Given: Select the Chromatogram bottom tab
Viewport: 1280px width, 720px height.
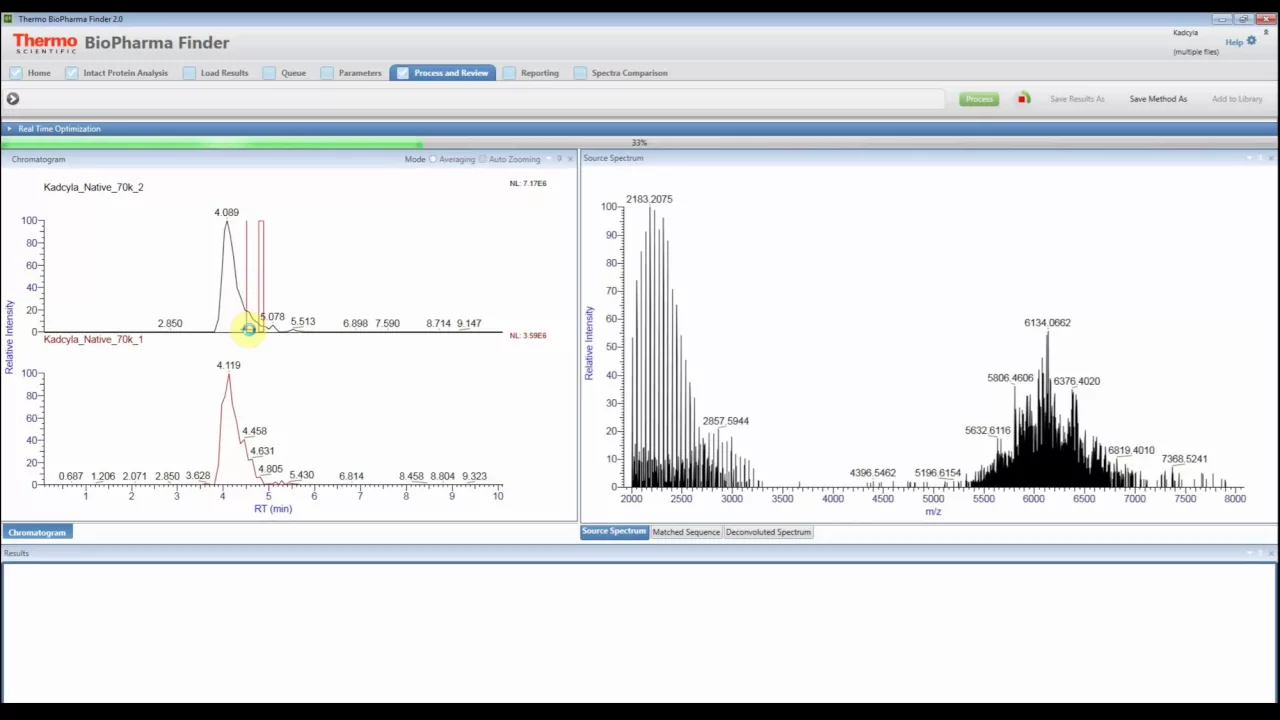Looking at the screenshot, I should 37,532.
